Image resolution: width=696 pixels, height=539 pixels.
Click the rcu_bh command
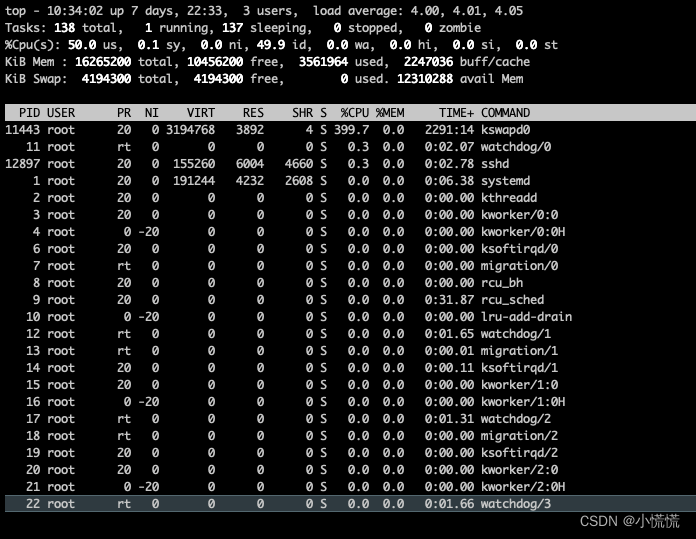tap(502, 283)
